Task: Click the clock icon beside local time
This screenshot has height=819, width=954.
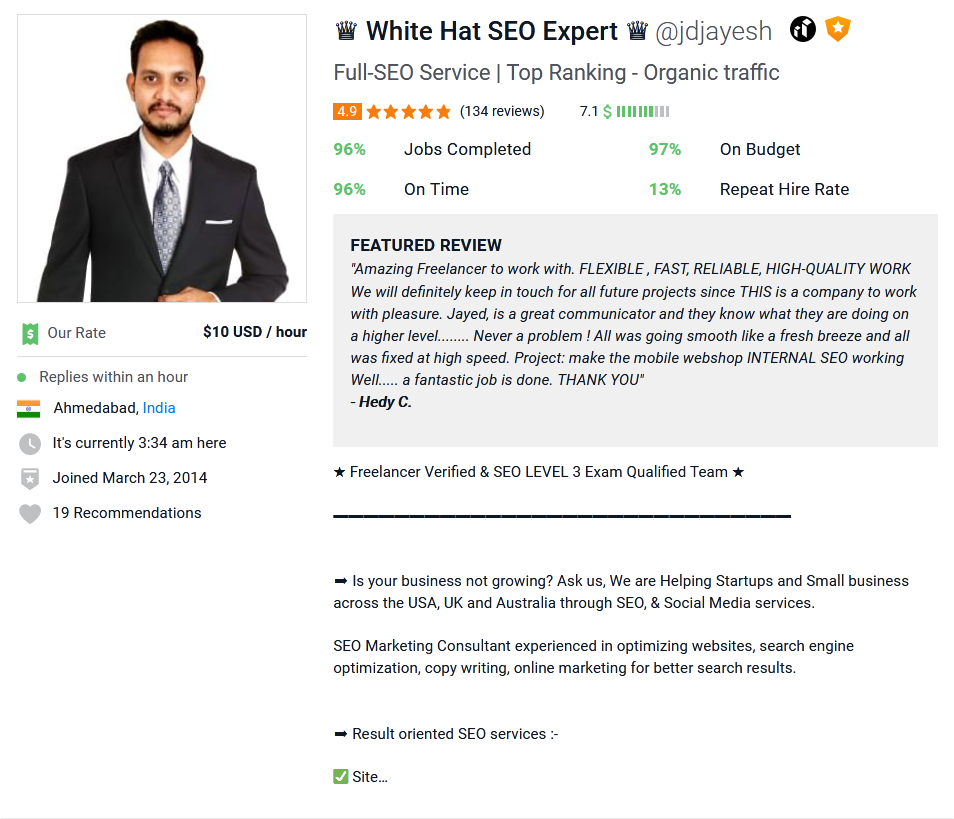Action: tap(30, 444)
